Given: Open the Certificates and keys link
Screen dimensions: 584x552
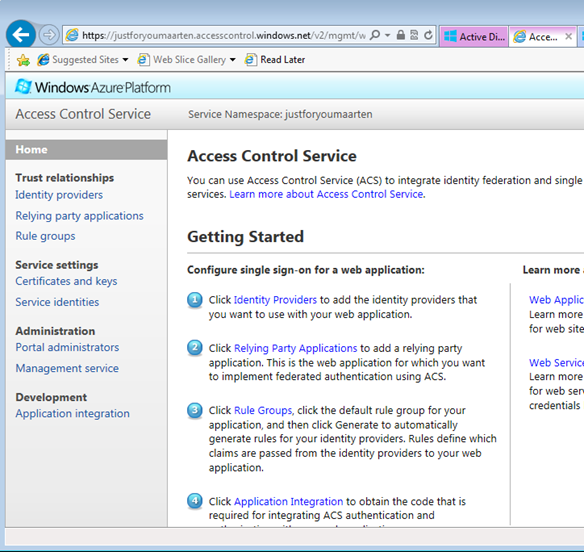Looking at the screenshot, I should coord(66,281).
